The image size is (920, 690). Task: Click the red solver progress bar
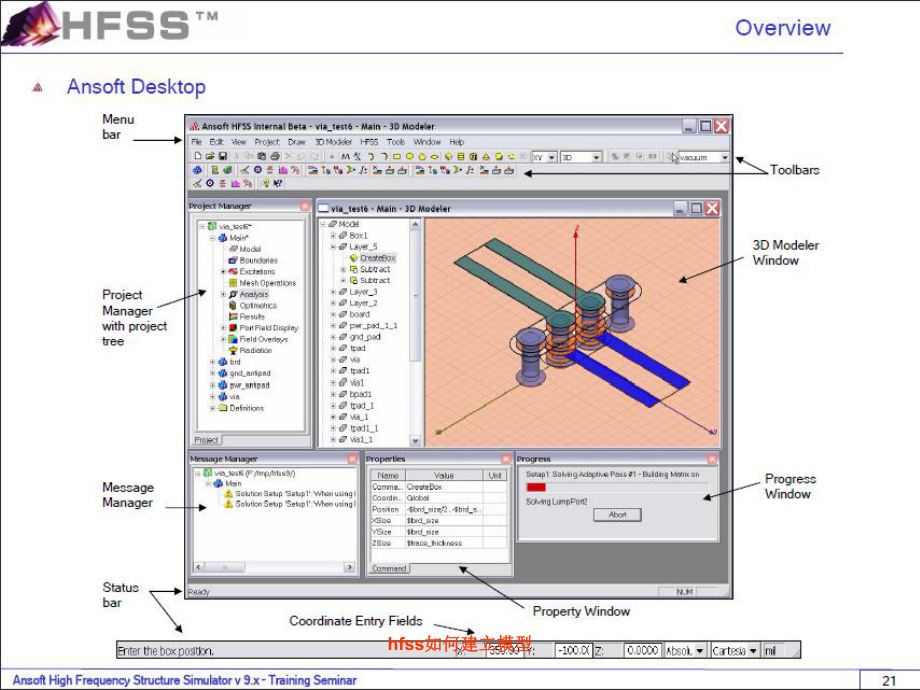pyautogui.click(x=536, y=487)
